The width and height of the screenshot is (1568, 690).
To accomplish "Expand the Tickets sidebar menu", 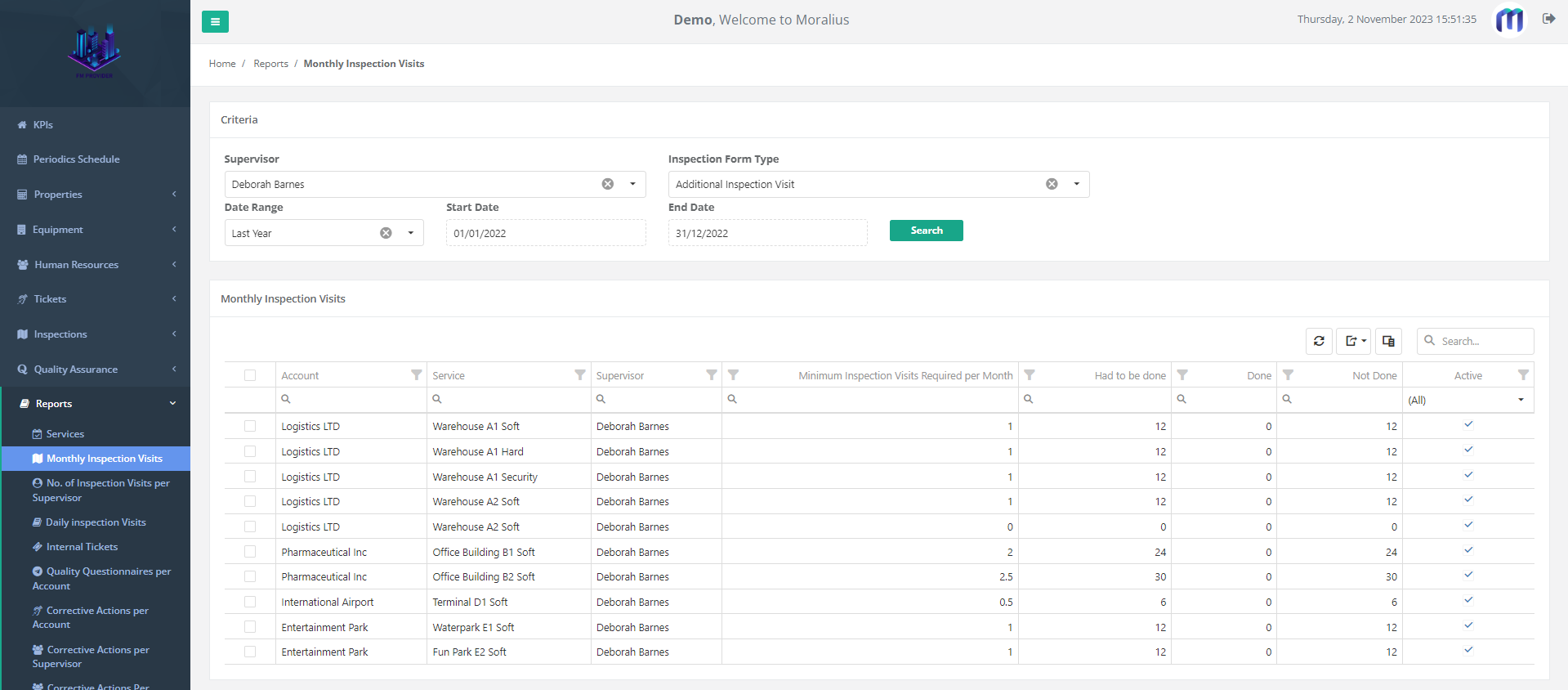I will (x=96, y=299).
